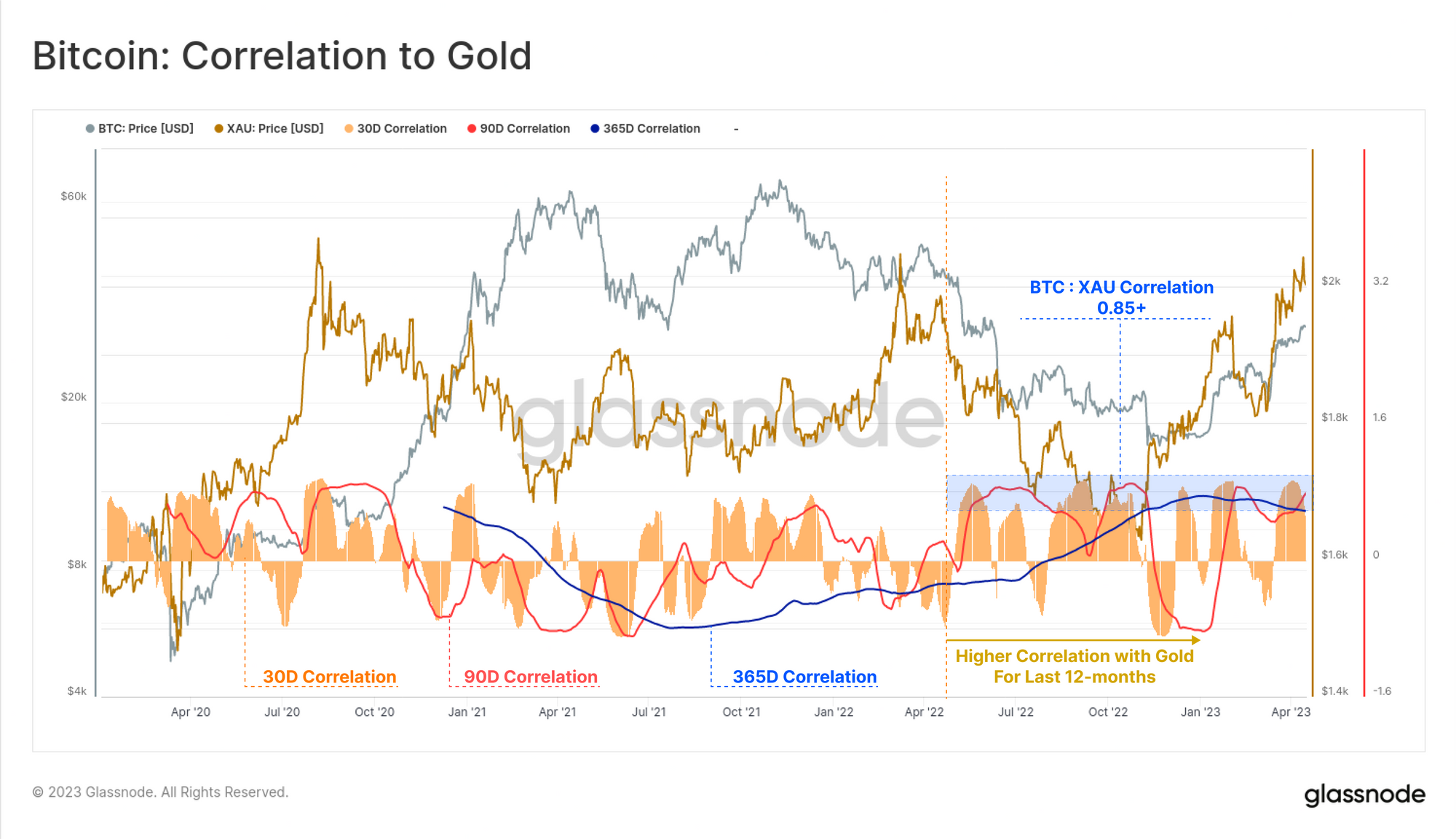Select the red 90D Correlation annotation label
The image size is (1456, 839).
click(x=531, y=677)
